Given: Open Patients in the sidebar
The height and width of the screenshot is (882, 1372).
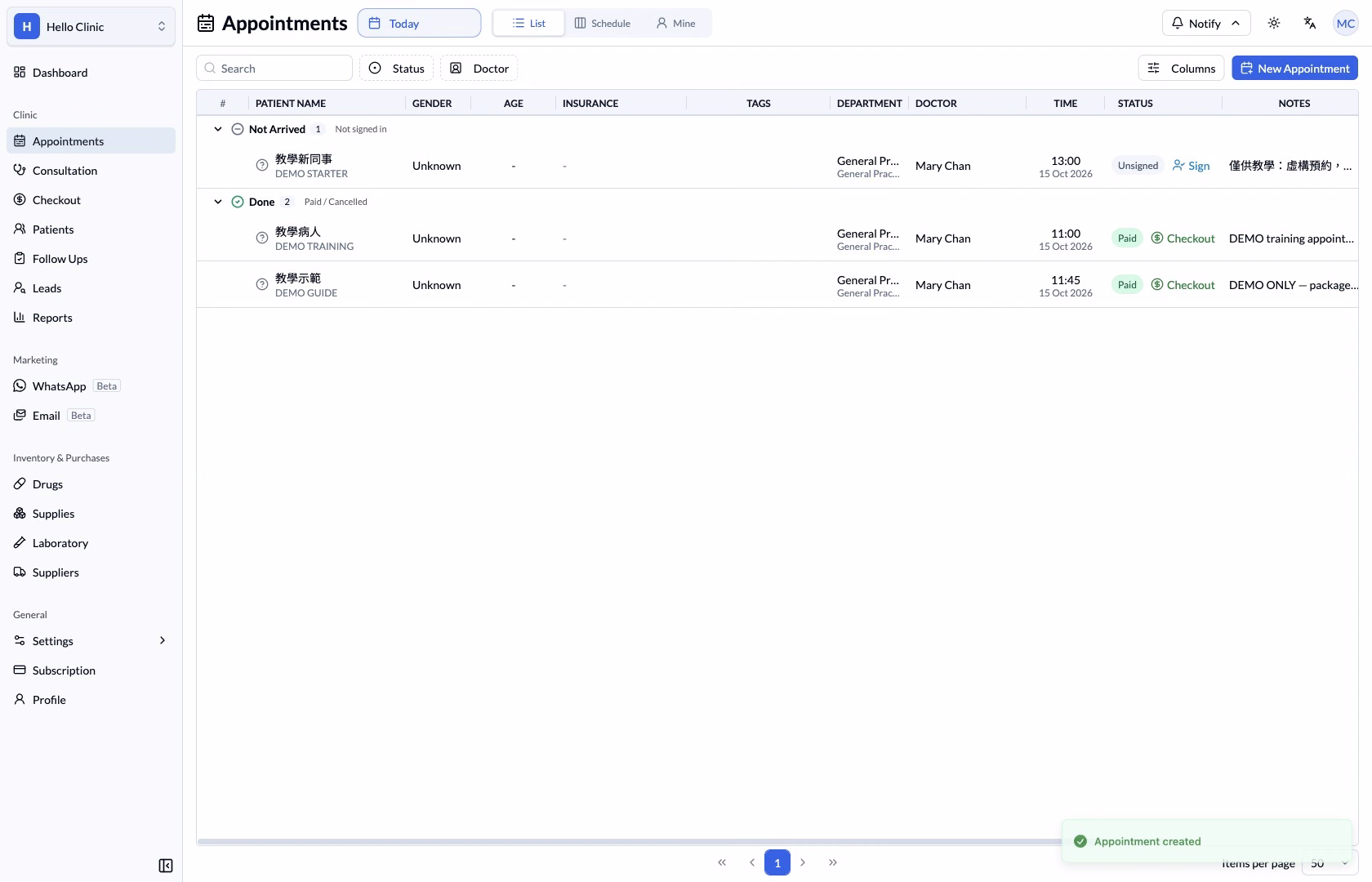Looking at the screenshot, I should click(91, 229).
